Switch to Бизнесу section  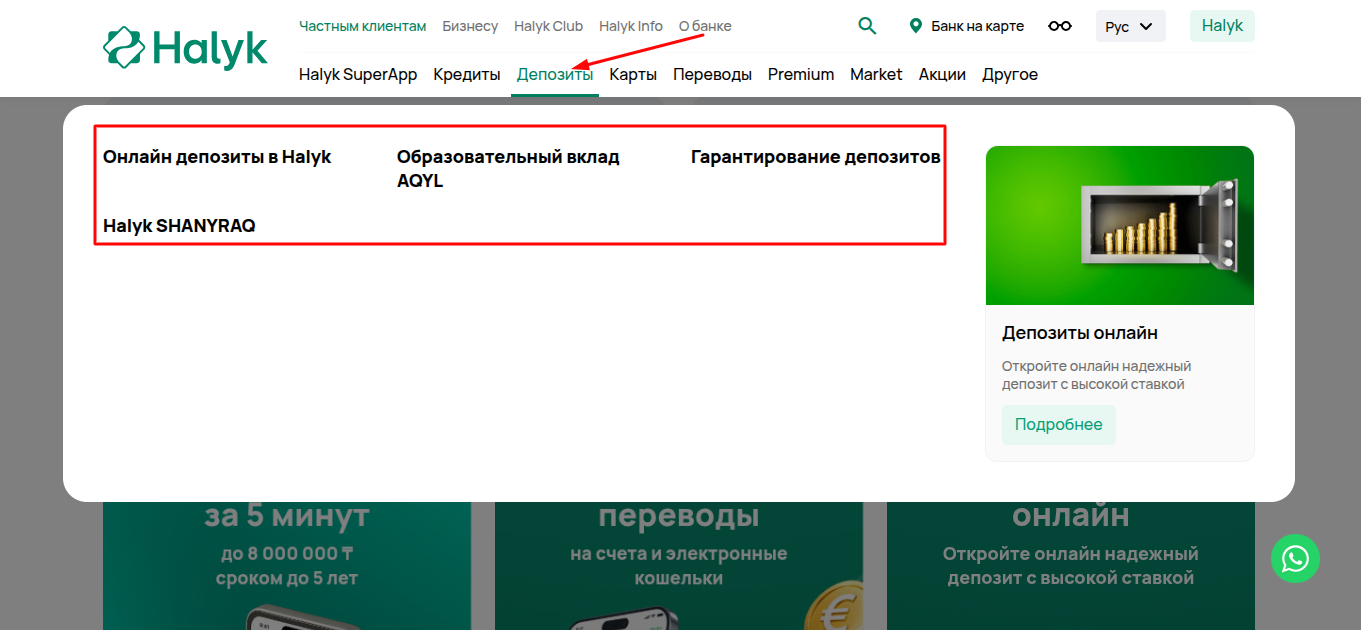(x=470, y=26)
